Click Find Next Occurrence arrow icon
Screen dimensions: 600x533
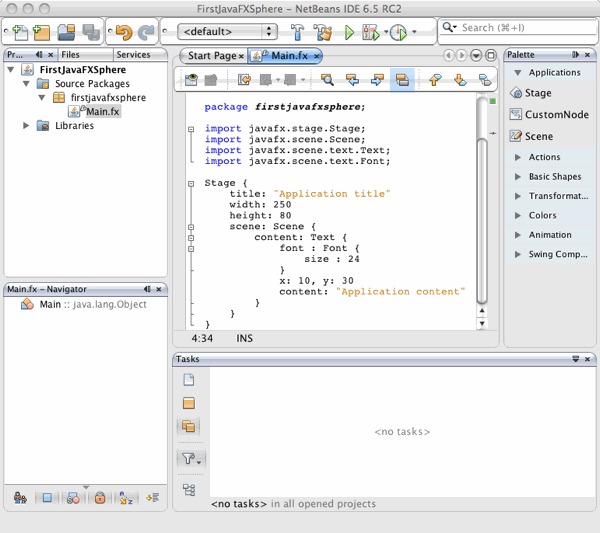click(377, 80)
